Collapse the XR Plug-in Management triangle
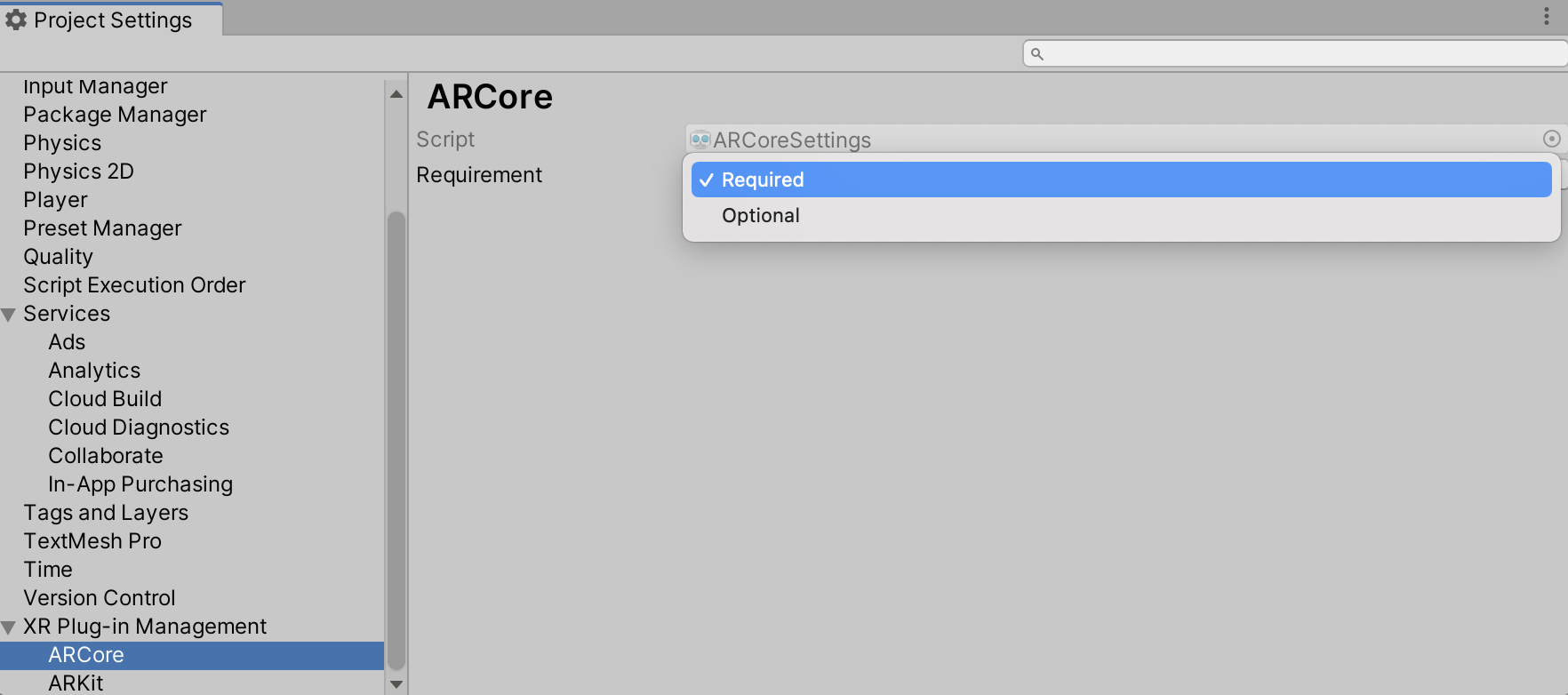 tap(9, 626)
